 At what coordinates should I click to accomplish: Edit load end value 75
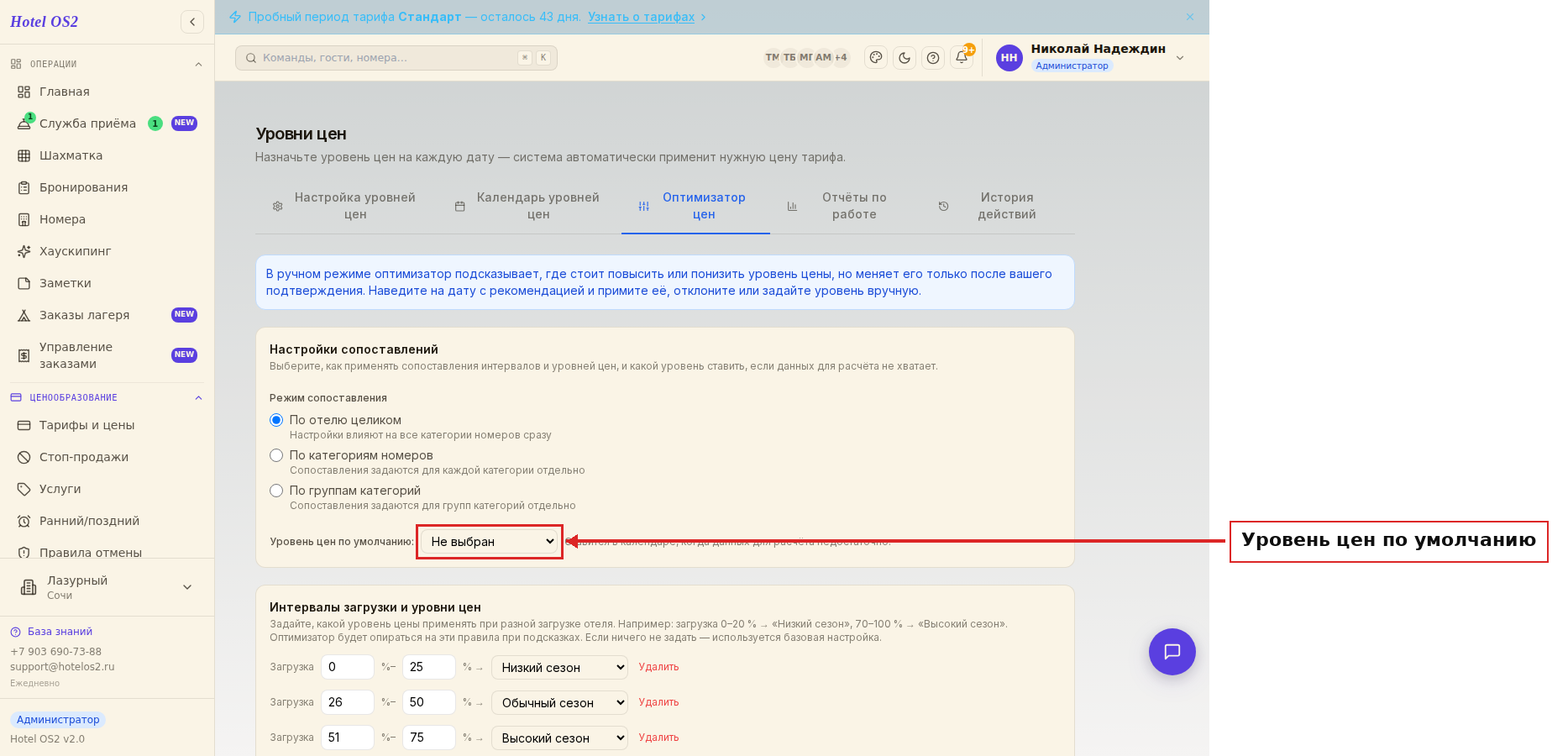(429, 738)
